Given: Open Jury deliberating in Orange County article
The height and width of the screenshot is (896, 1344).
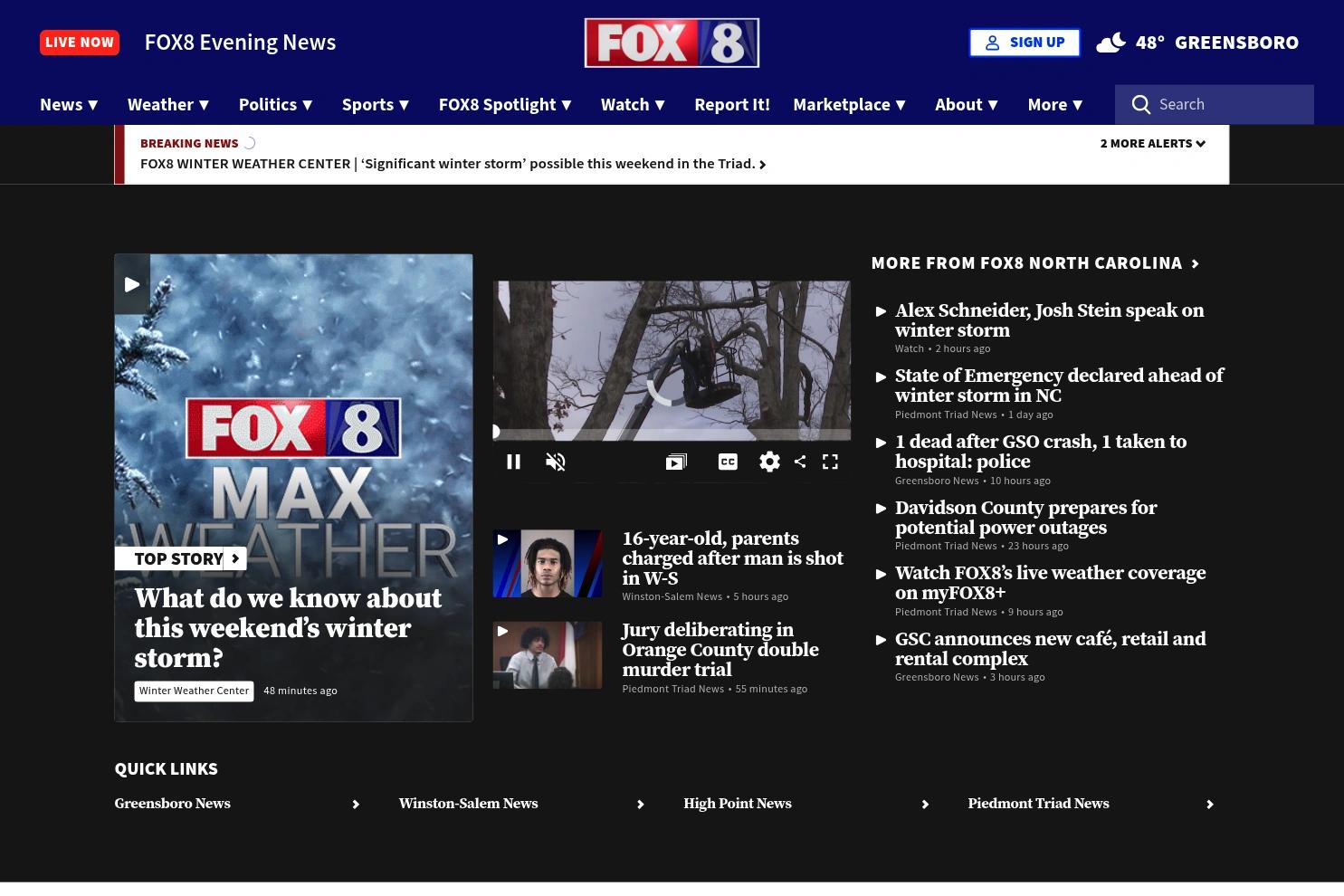Looking at the screenshot, I should click(x=720, y=650).
